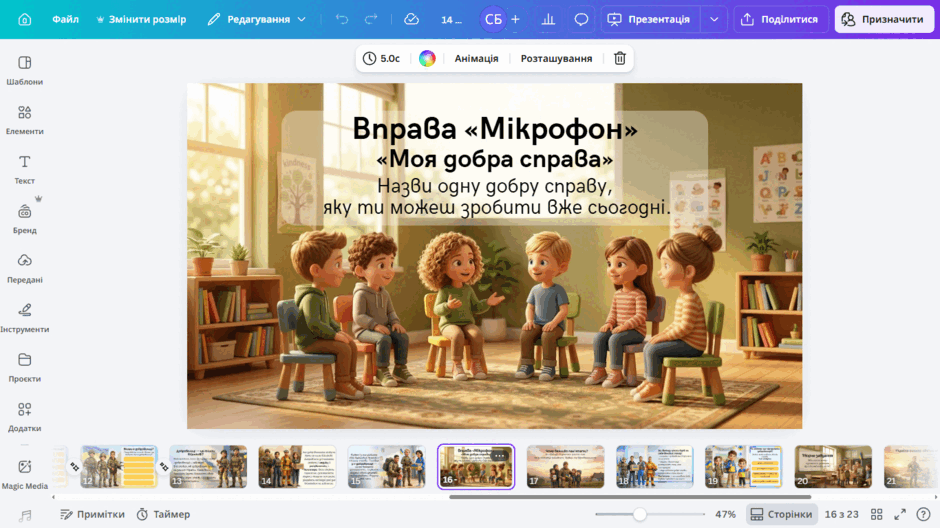The height and width of the screenshot is (528, 940).
Task: Open slide 16 more options dots
Action: tap(499, 455)
